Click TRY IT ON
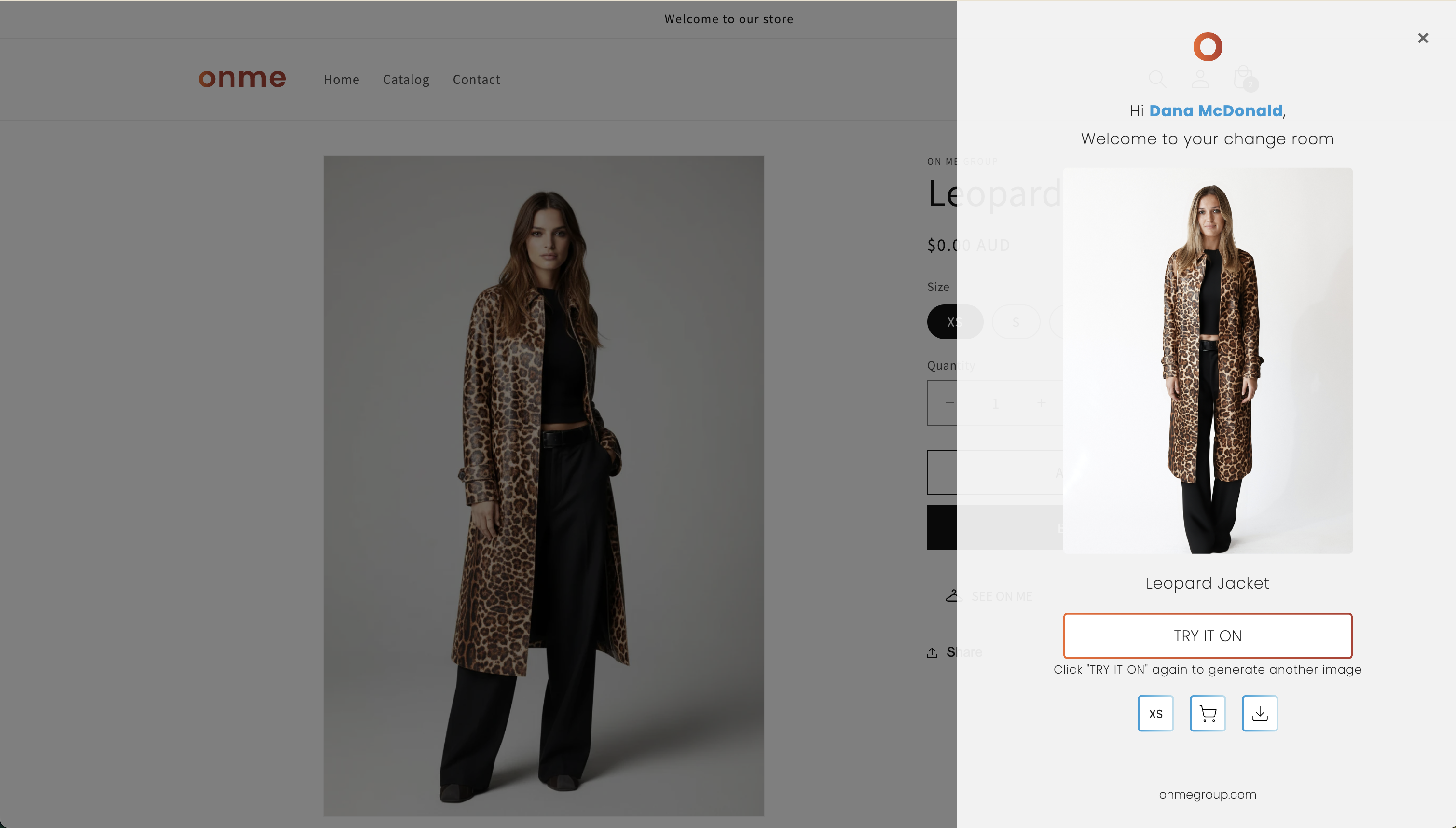The height and width of the screenshot is (828, 1456). (x=1207, y=636)
